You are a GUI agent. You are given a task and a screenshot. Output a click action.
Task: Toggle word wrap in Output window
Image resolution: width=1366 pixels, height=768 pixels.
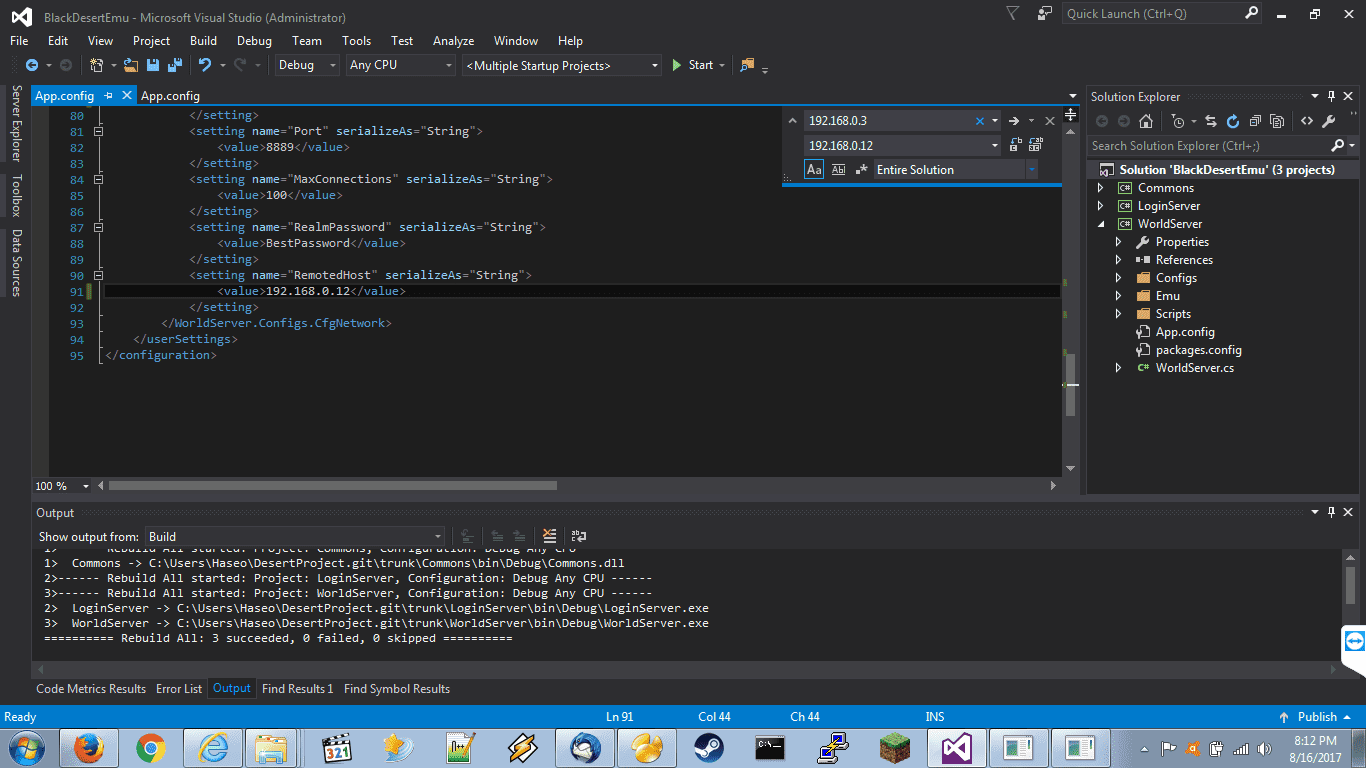[x=578, y=536]
